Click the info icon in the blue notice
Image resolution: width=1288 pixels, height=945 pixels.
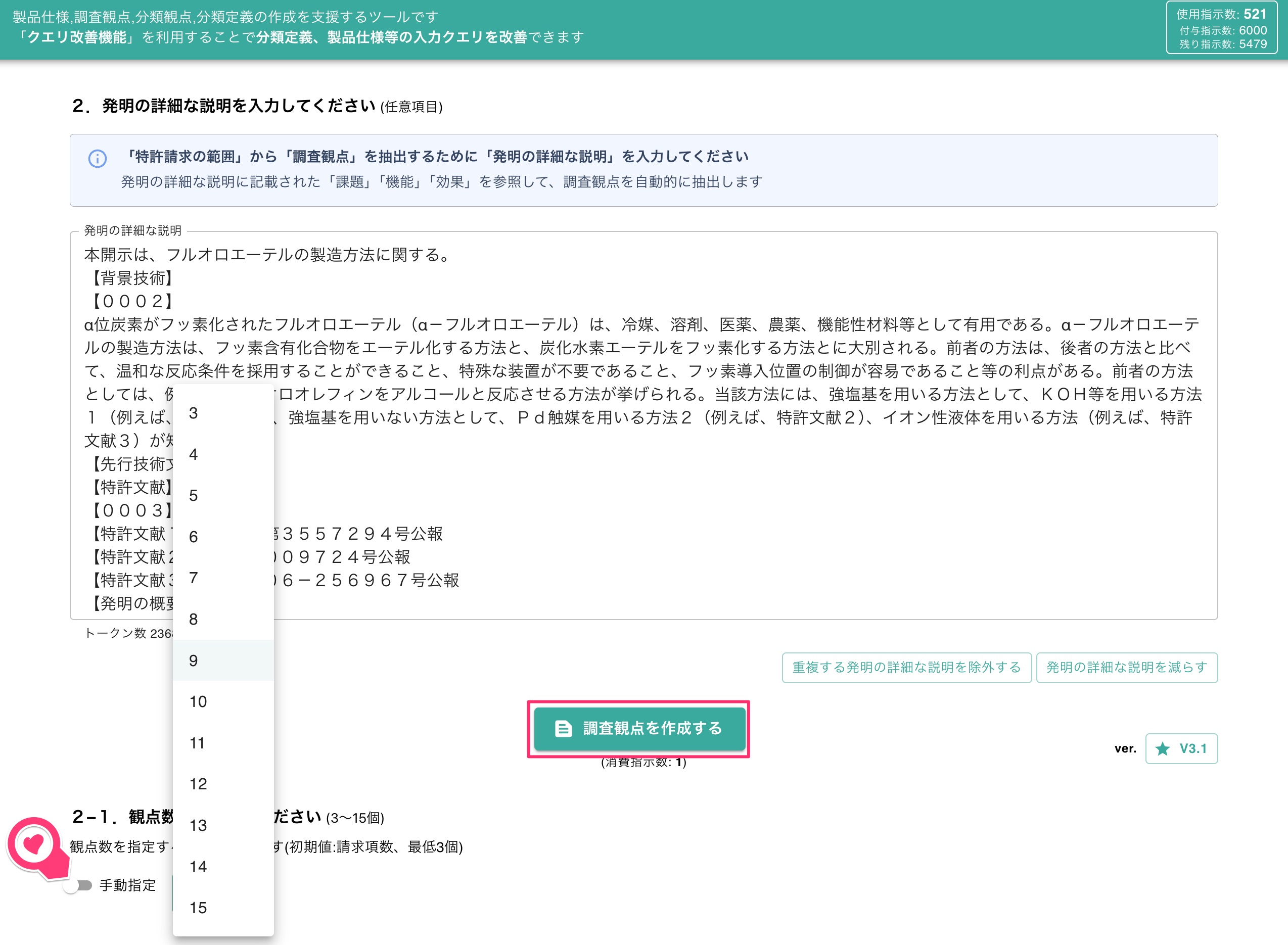pos(97,159)
